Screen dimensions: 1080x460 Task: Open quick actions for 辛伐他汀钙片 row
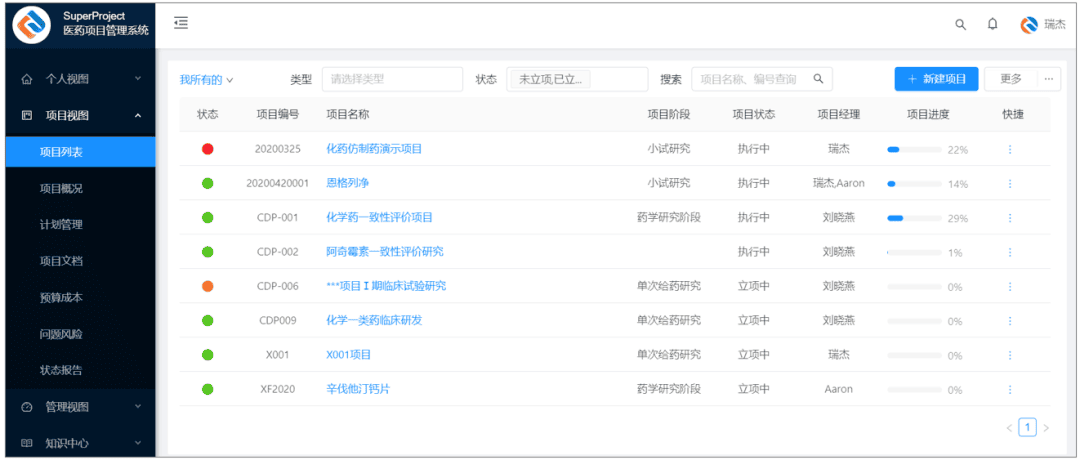(1010, 390)
